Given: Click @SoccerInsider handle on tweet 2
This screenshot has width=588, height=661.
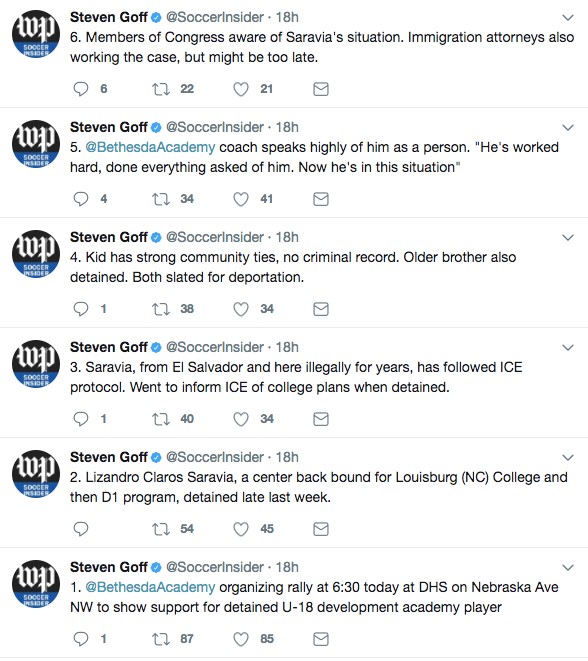Looking at the screenshot, I should (215, 457).
